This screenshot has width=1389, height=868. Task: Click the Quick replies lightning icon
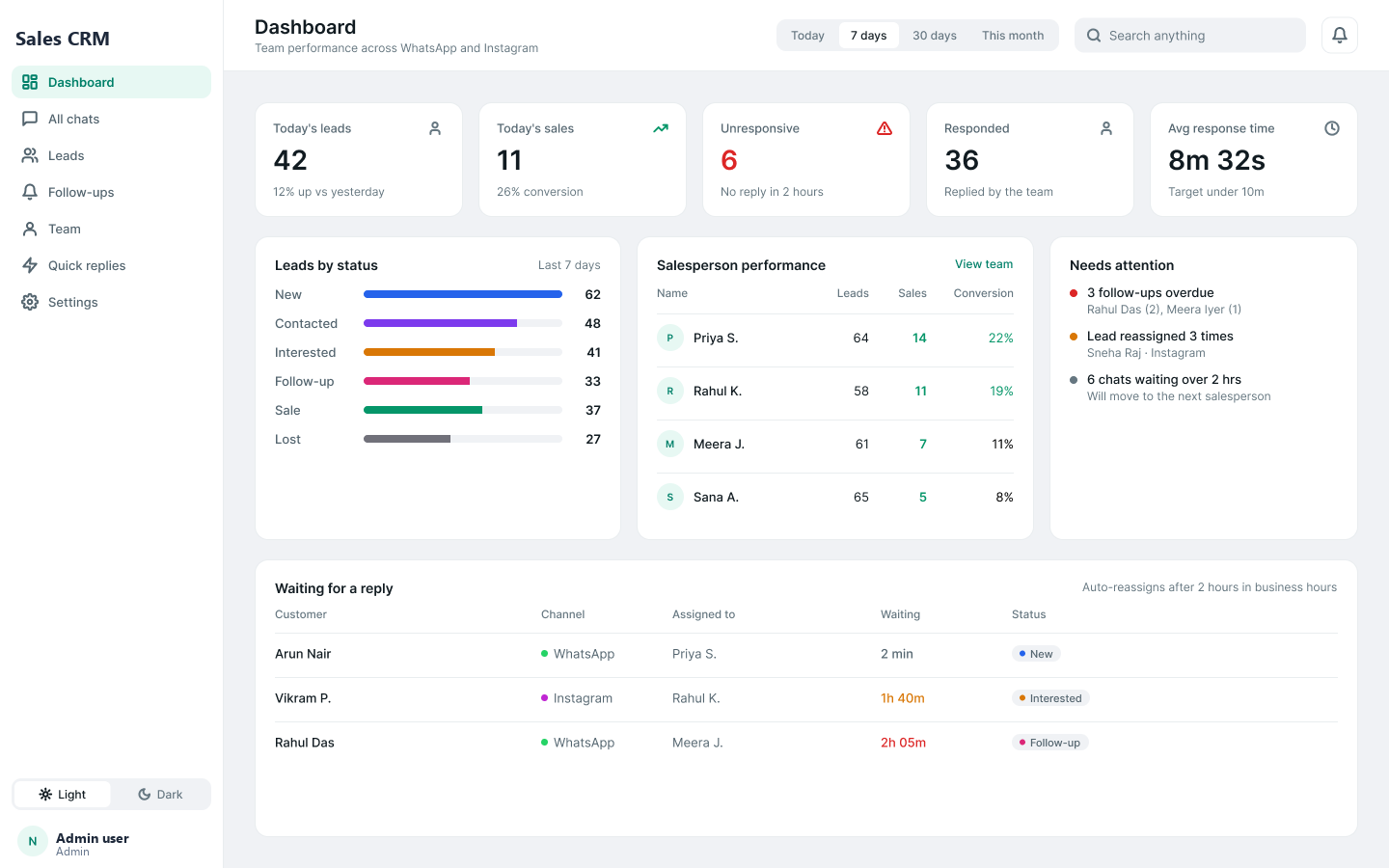pos(30,265)
